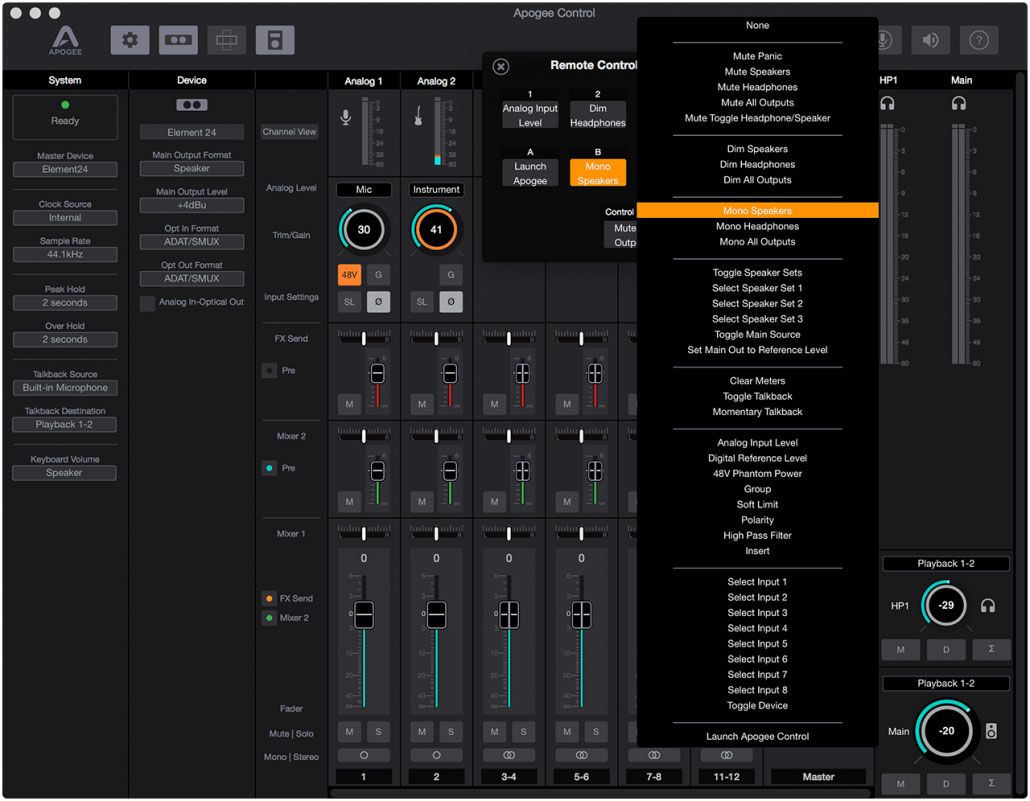
Task: Click channel 1 Mixer 1 fader
Action: pyautogui.click(x=364, y=614)
